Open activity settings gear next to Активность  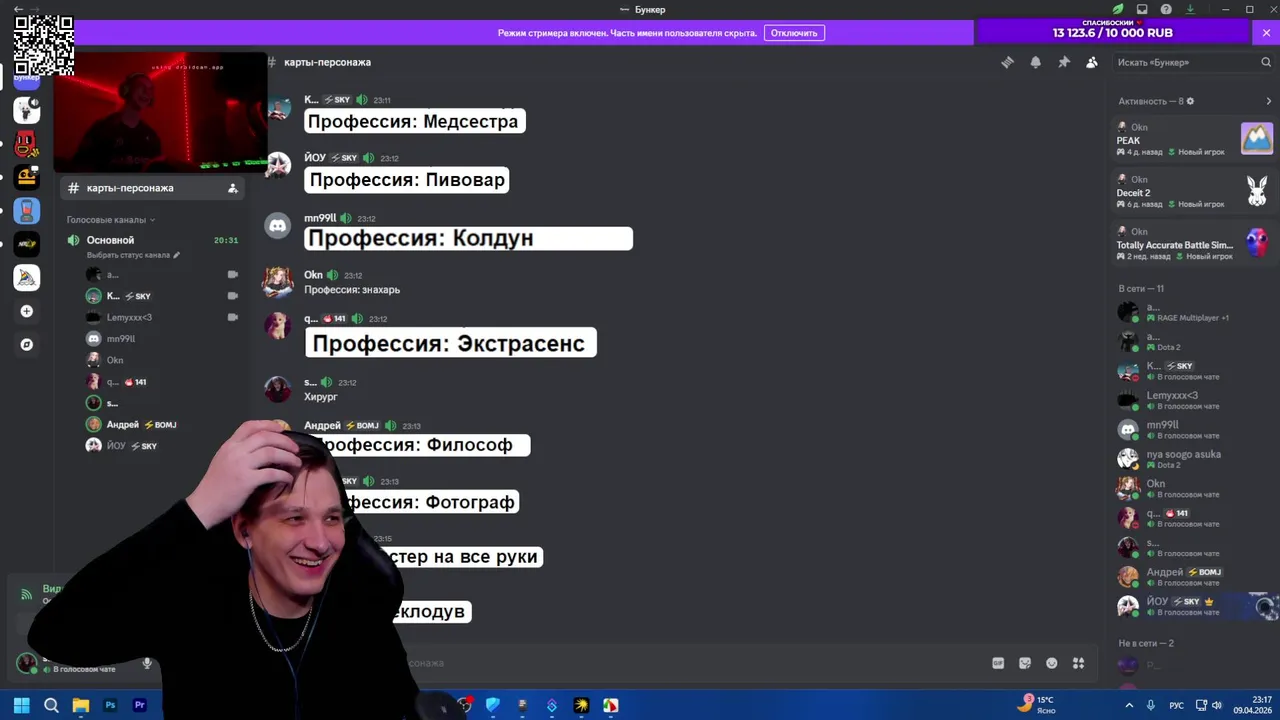tap(1190, 101)
